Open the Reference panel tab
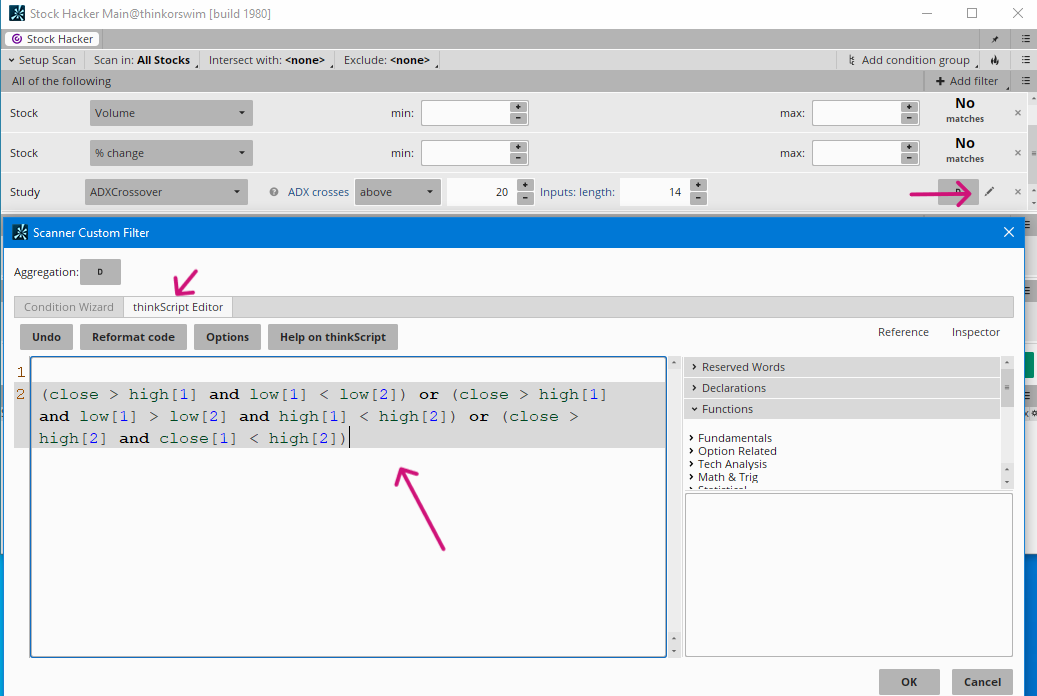1037x696 pixels. click(x=903, y=332)
